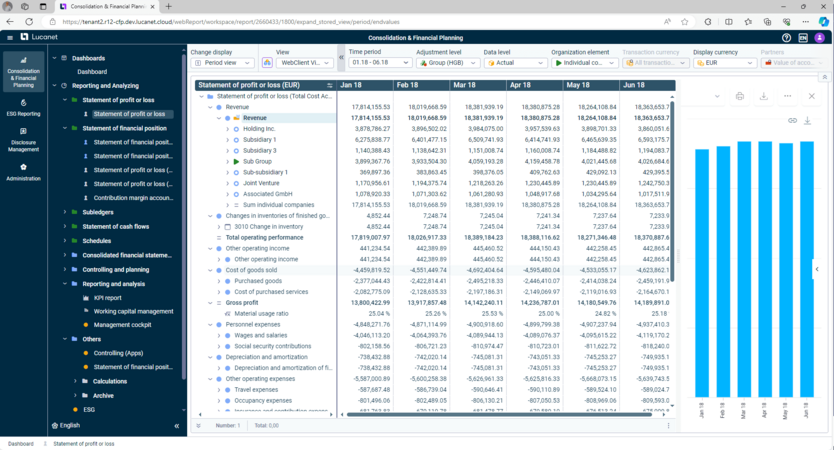Click the Mar 18 column header
The height and width of the screenshot is (450, 834).
click(x=478, y=85)
